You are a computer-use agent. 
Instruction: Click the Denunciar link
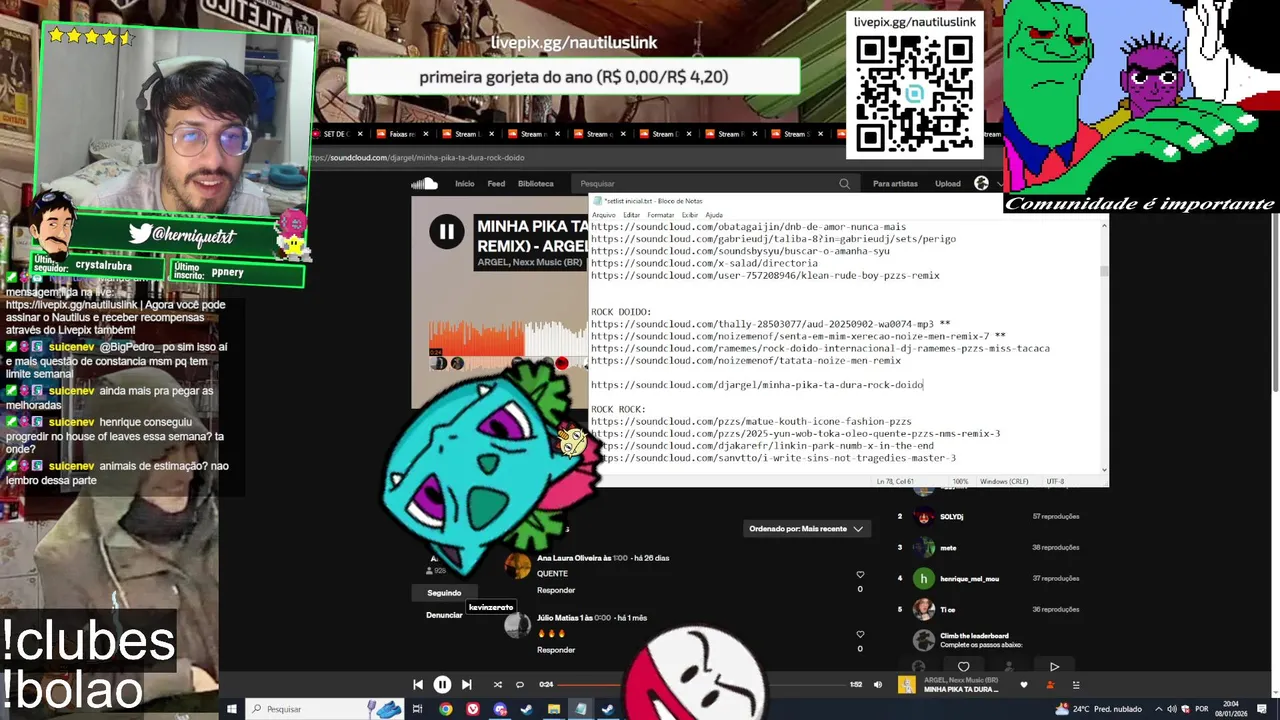tap(444, 615)
